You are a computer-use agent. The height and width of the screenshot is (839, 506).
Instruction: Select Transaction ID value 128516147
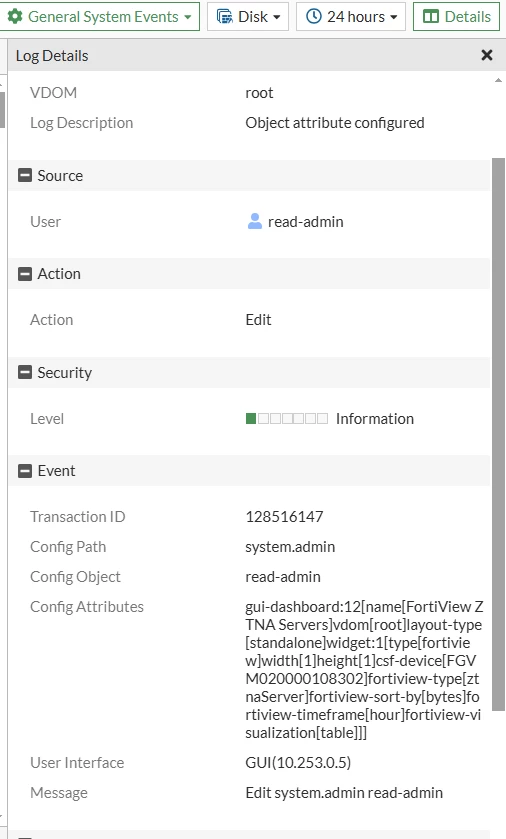pos(284,516)
